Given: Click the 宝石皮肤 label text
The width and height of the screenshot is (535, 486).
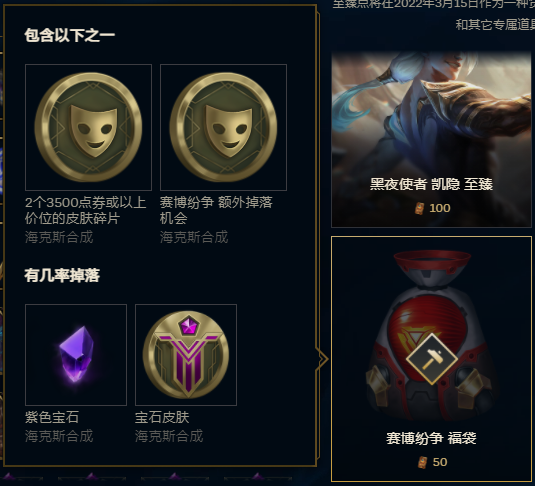Looking at the screenshot, I should (x=162, y=417).
